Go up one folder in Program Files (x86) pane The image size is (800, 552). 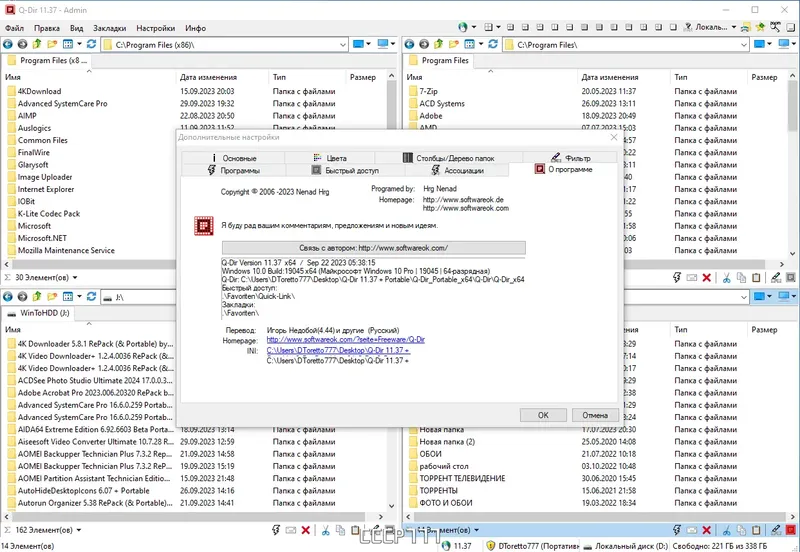[x=37, y=44]
